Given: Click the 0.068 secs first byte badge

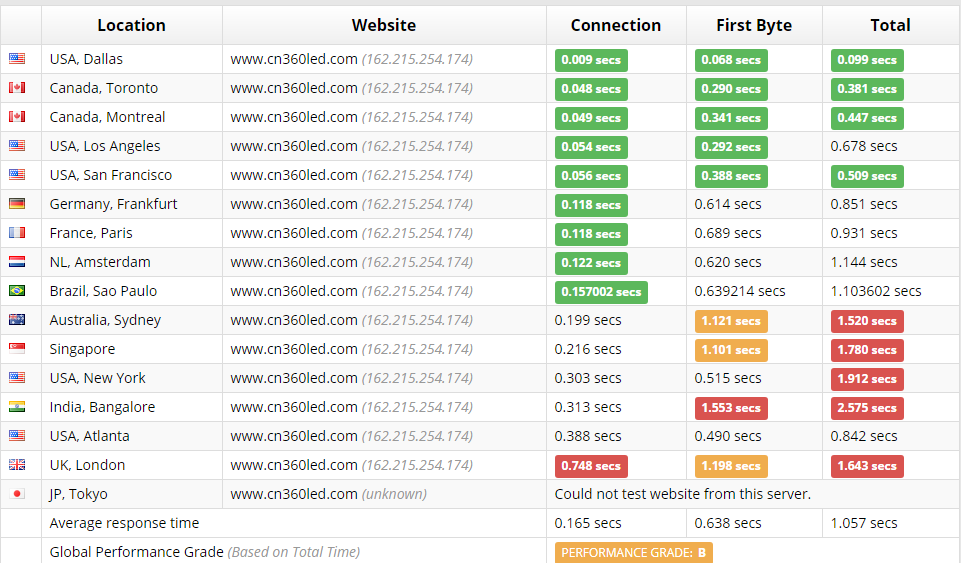Looking at the screenshot, I should 731,60.
